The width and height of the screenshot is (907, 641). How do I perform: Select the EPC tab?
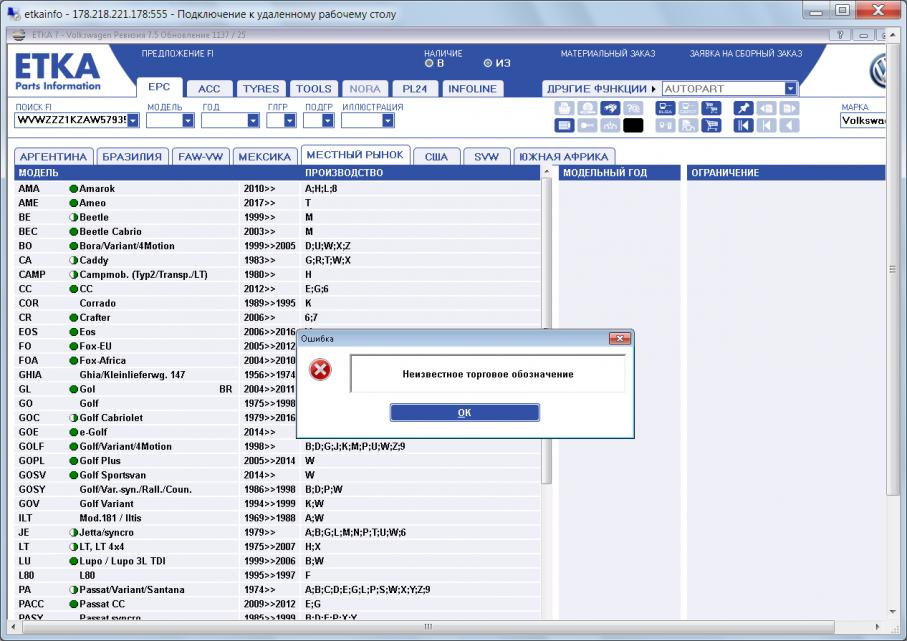point(159,87)
